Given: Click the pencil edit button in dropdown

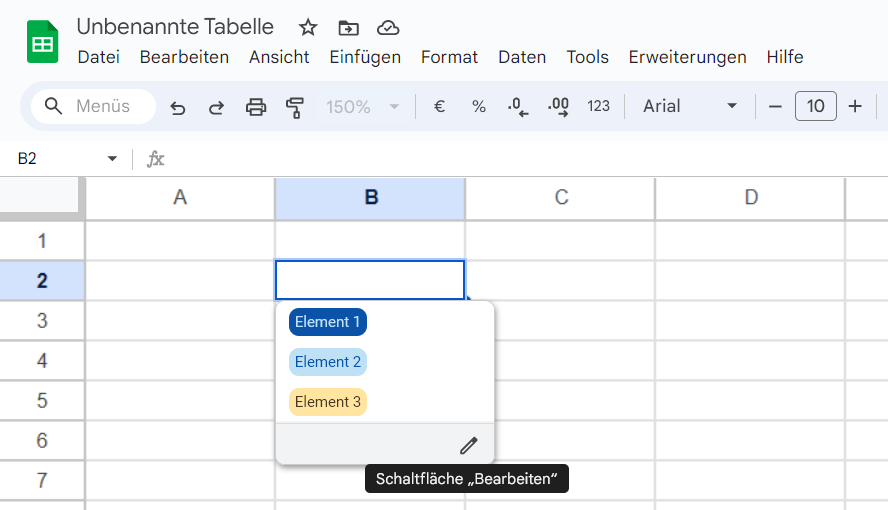Looking at the screenshot, I should (468, 445).
